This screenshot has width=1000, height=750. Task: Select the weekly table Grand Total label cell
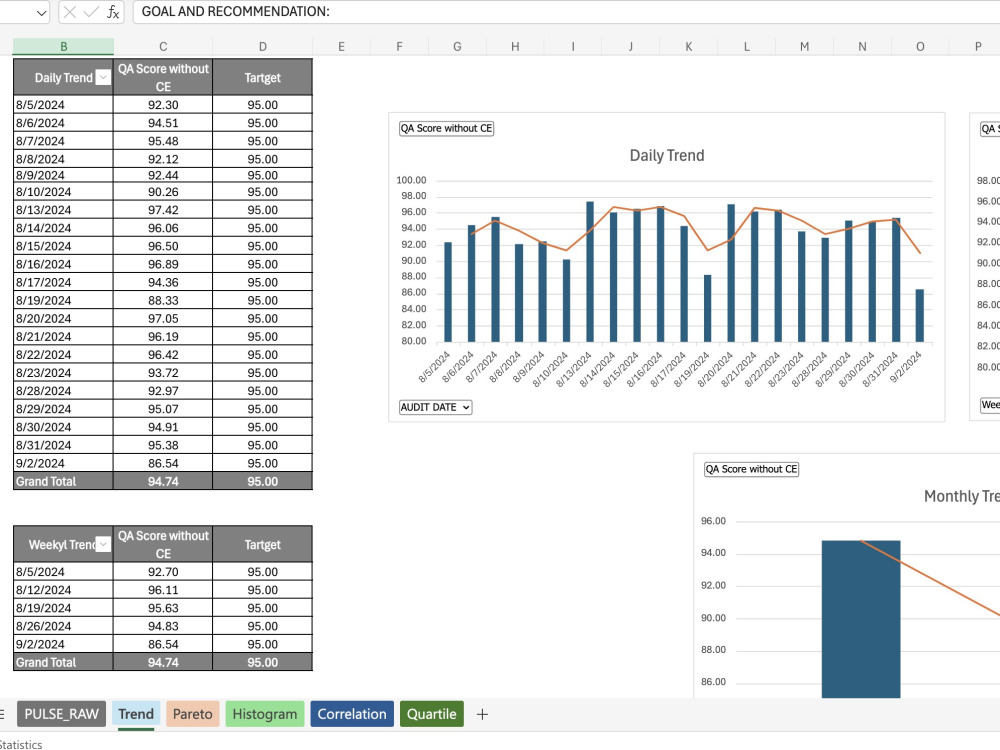coord(63,663)
